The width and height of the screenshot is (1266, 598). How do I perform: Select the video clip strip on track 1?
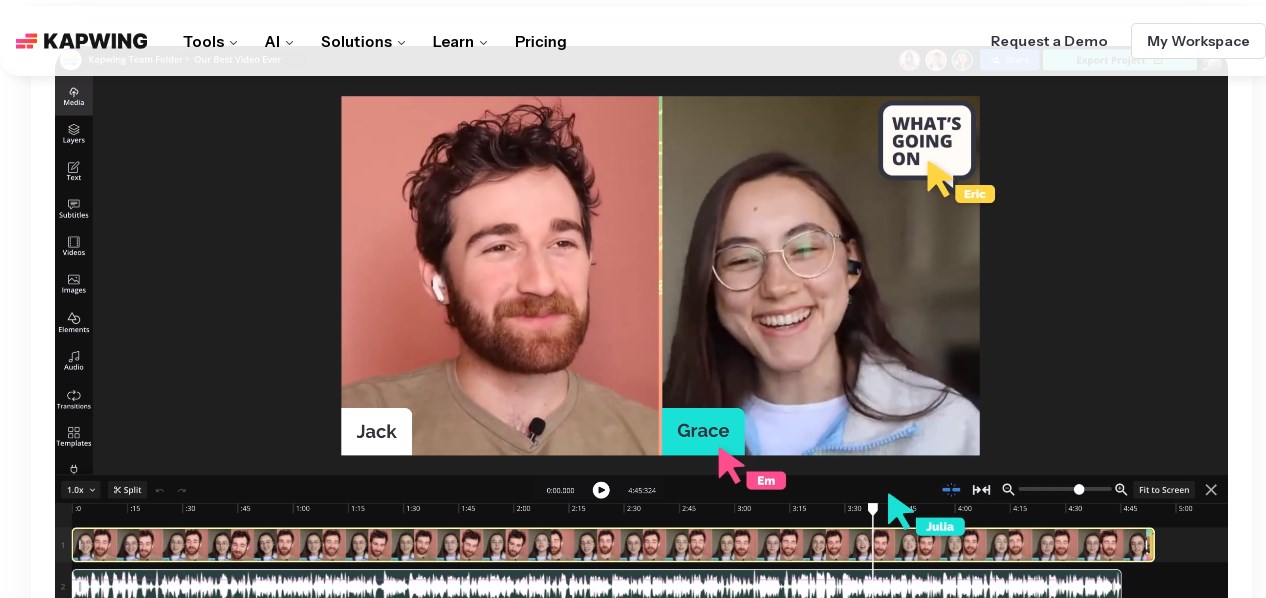pos(613,545)
